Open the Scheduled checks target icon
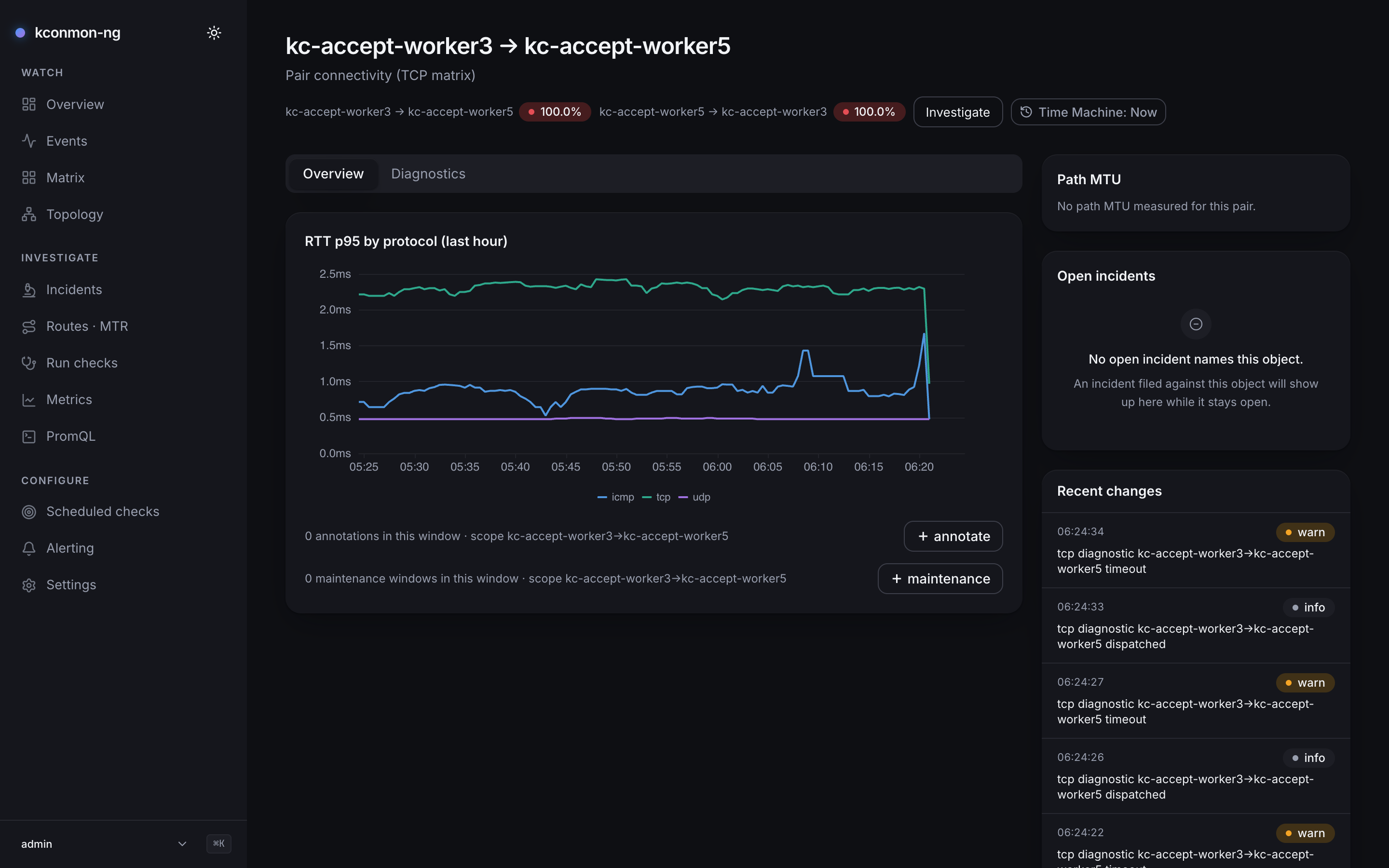The height and width of the screenshot is (868, 1389). [29, 512]
